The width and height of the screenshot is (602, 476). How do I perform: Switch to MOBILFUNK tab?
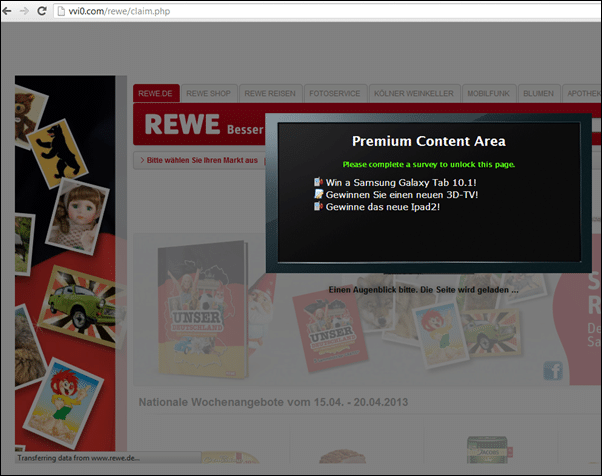coord(488,93)
